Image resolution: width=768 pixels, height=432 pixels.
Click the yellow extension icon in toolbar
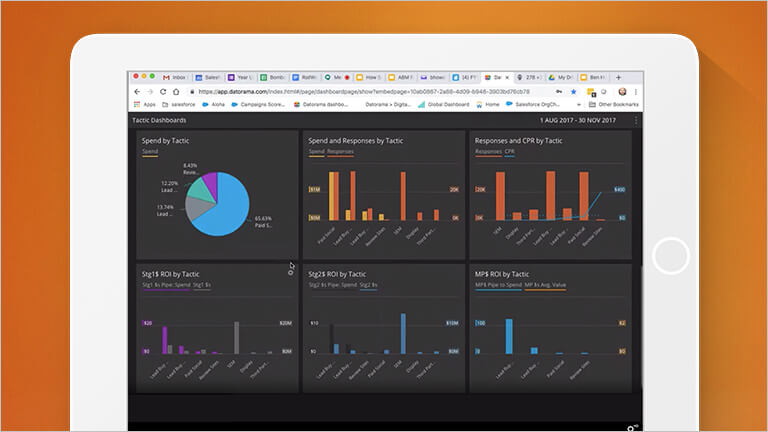tap(591, 92)
